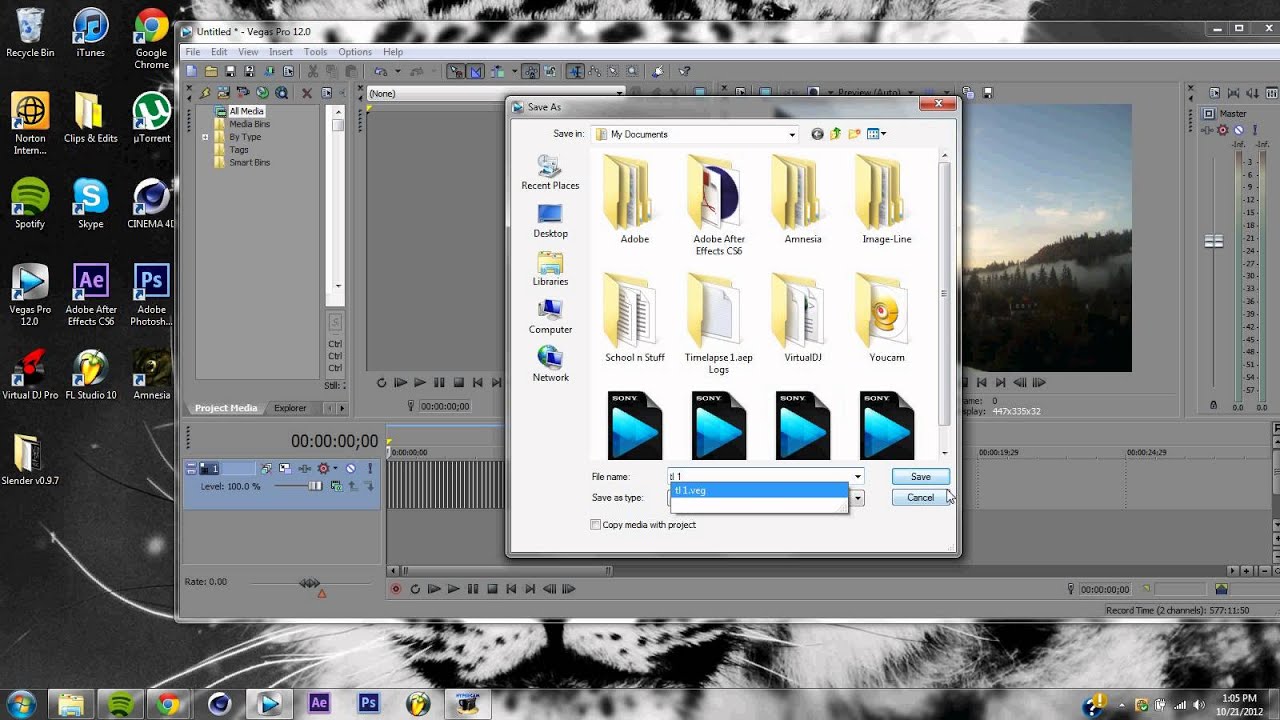Image resolution: width=1280 pixels, height=720 pixels.
Task: Open Track Motion on video track 1
Action: (x=285, y=468)
